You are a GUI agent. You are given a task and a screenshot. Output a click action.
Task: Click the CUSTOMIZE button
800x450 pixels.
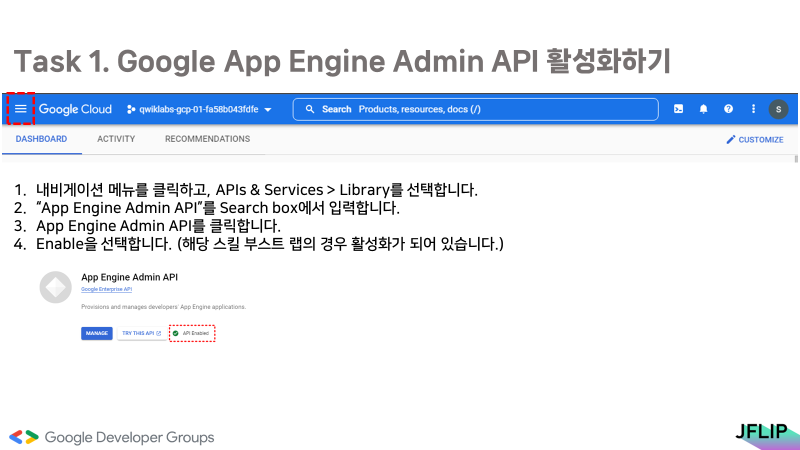click(x=755, y=139)
